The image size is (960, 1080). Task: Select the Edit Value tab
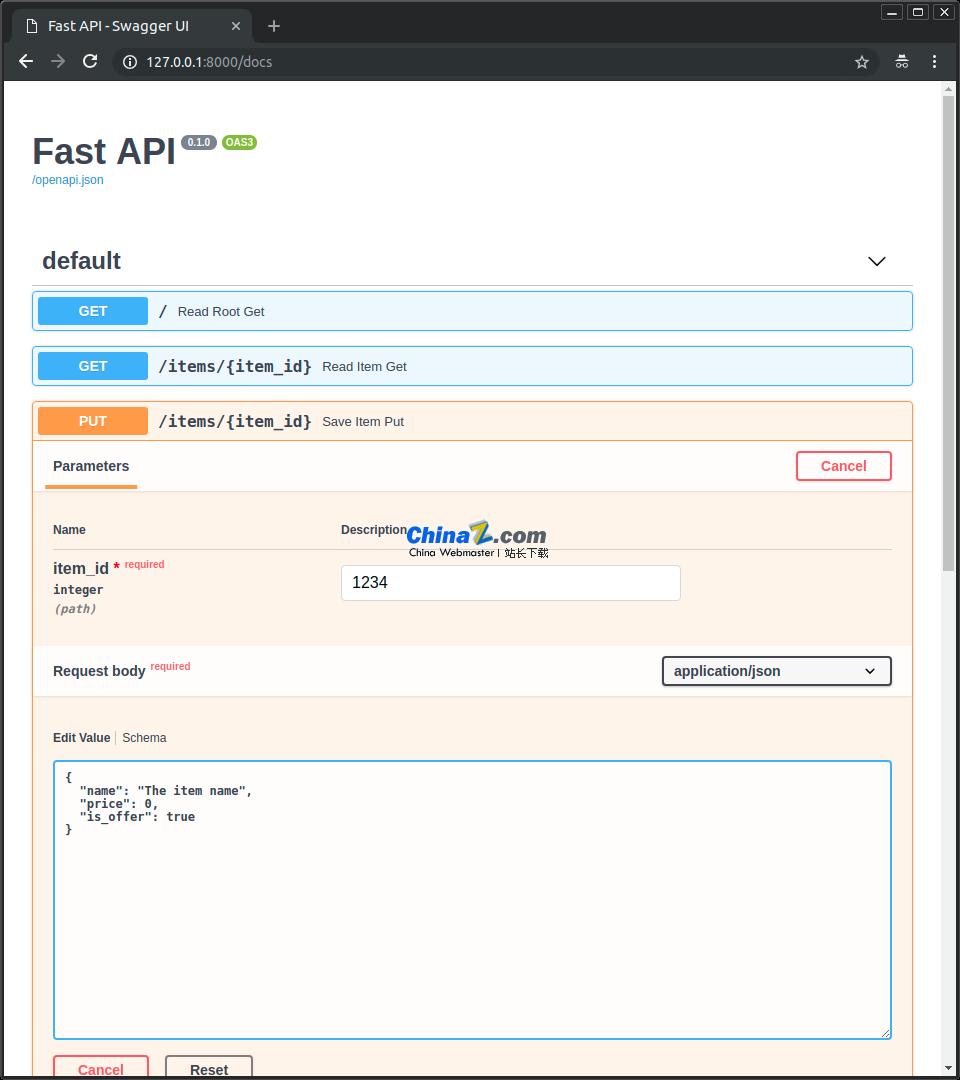coord(81,738)
